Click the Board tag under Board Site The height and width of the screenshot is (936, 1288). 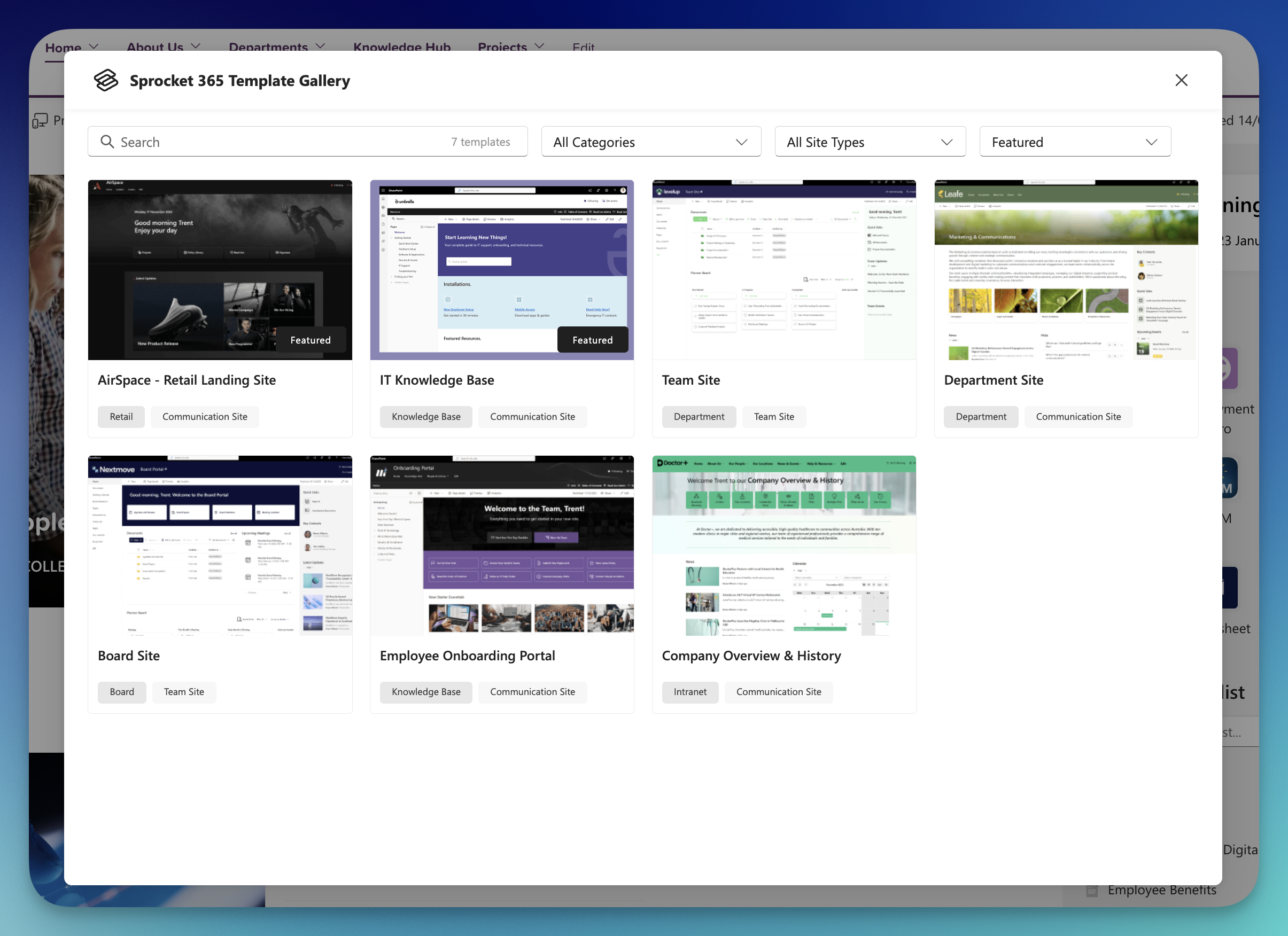(121, 692)
